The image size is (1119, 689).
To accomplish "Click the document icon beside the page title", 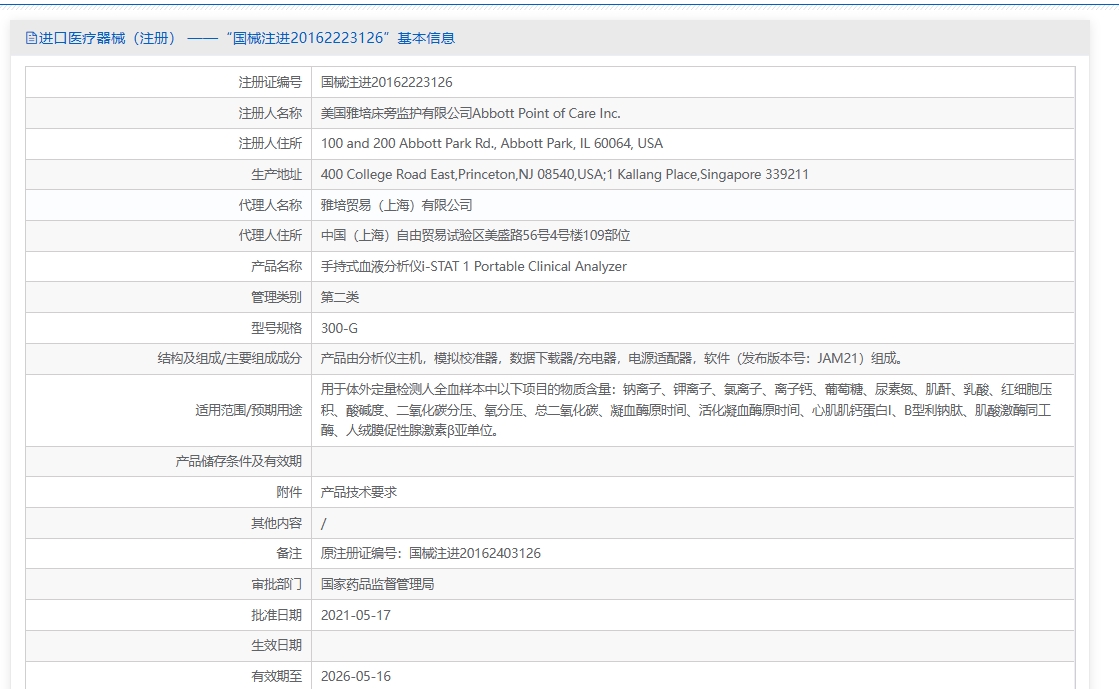I will [x=31, y=38].
